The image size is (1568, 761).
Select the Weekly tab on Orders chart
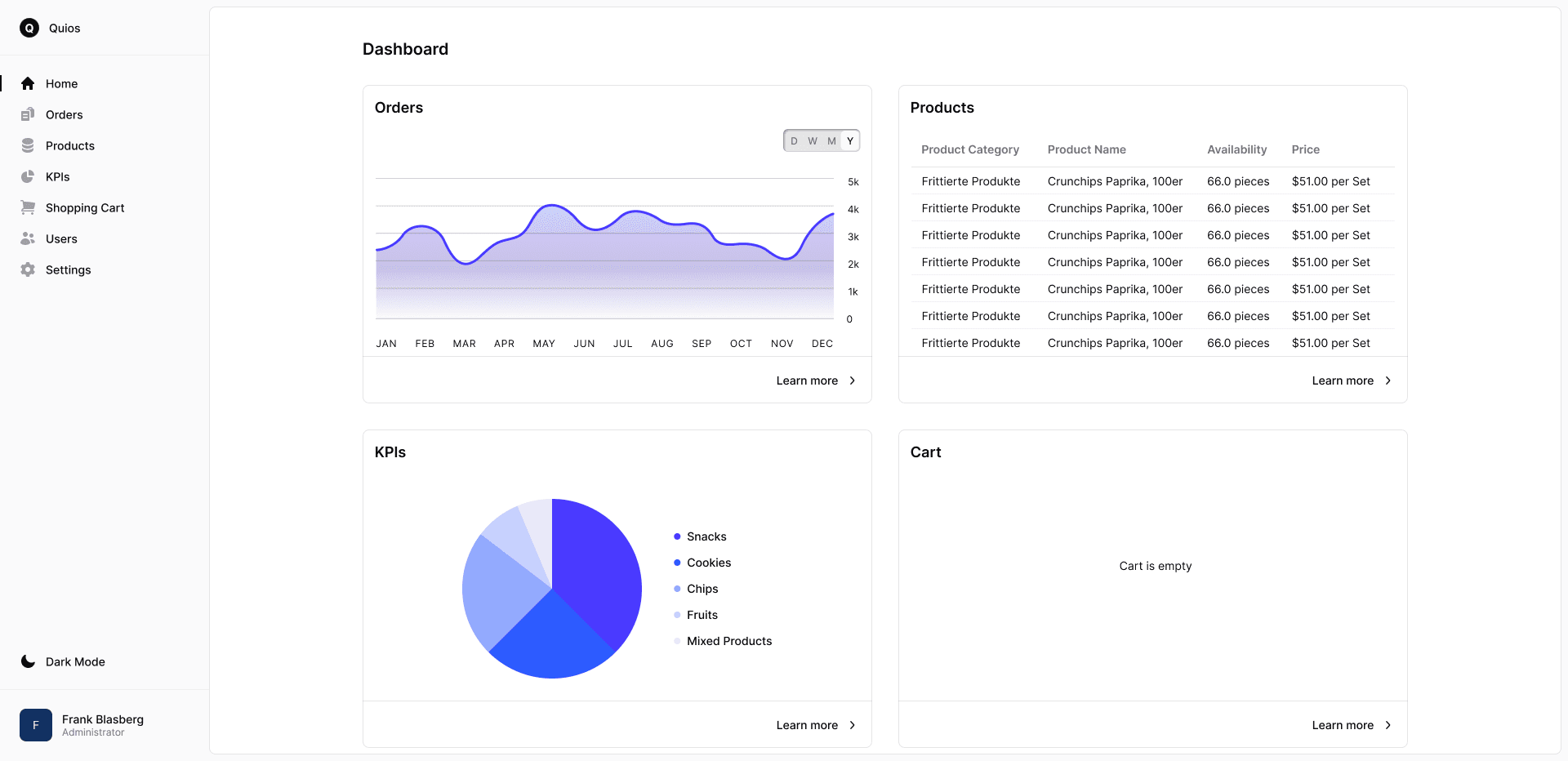pyautogui.click(x=812, y=140)
